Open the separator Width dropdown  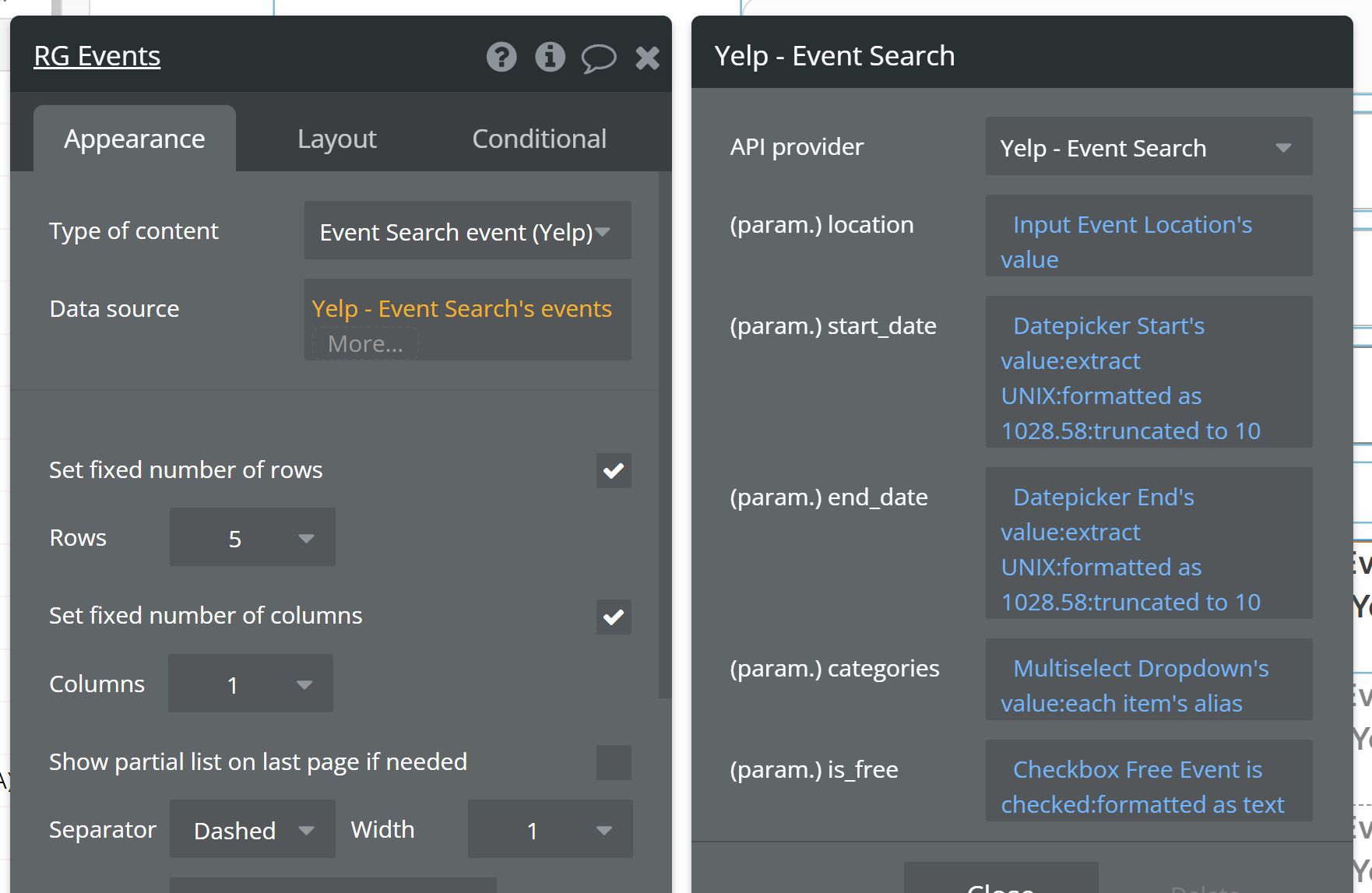tap(550, 830)
